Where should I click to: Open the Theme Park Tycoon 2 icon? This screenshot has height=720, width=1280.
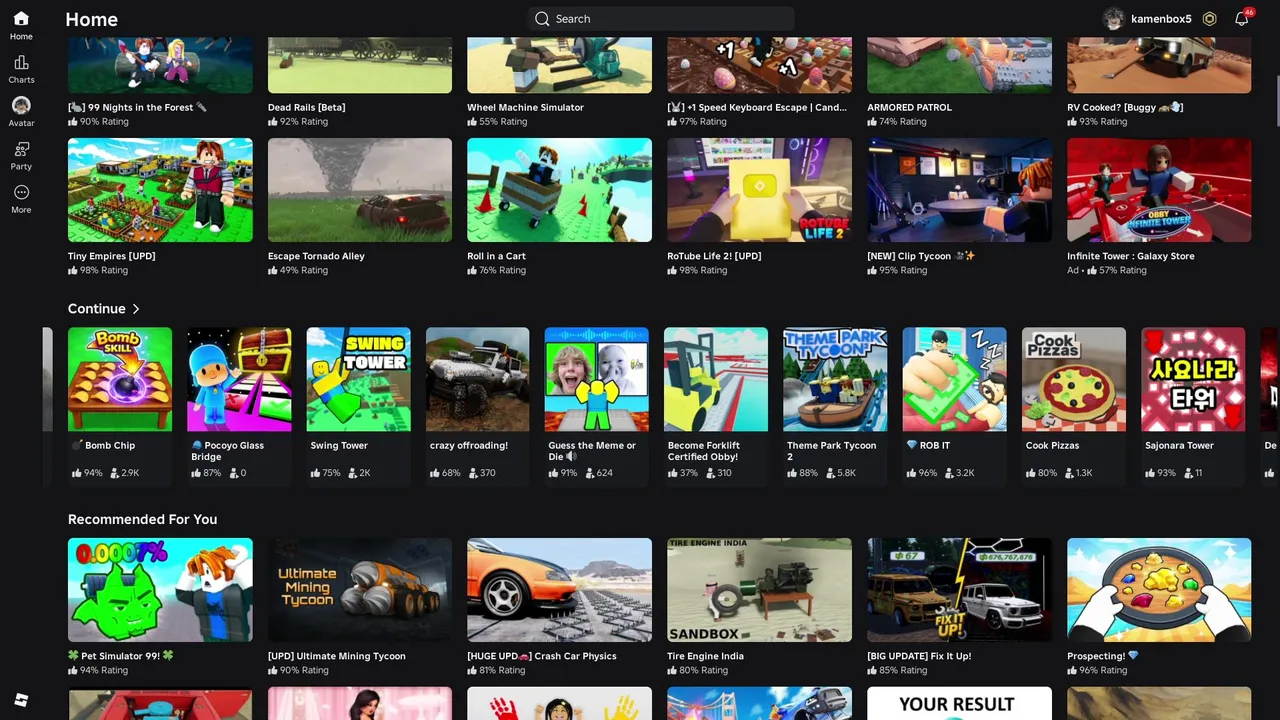[835, 379]
